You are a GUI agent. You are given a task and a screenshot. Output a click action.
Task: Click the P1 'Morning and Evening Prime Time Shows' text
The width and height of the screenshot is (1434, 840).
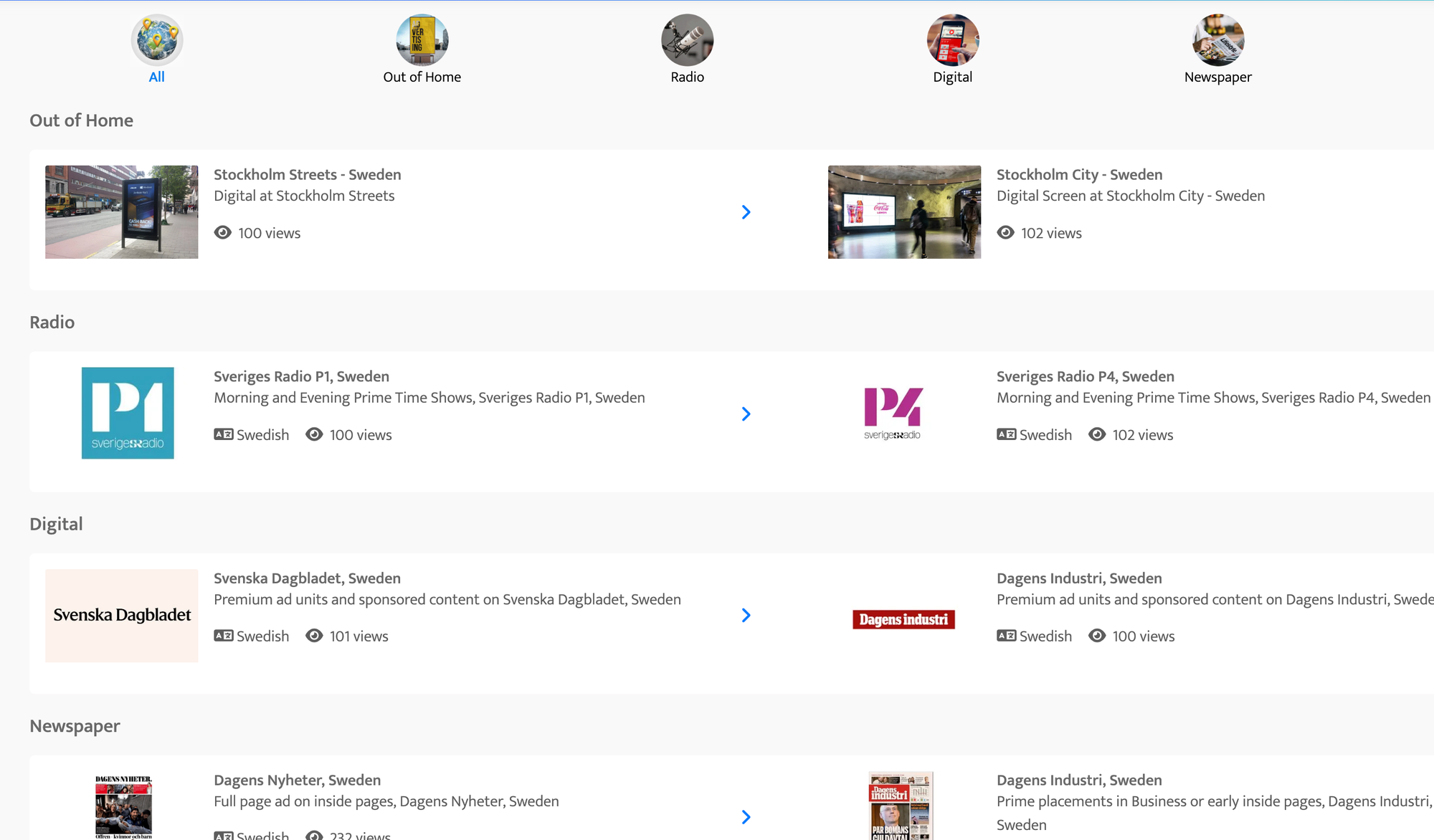[x=429, y=398]
